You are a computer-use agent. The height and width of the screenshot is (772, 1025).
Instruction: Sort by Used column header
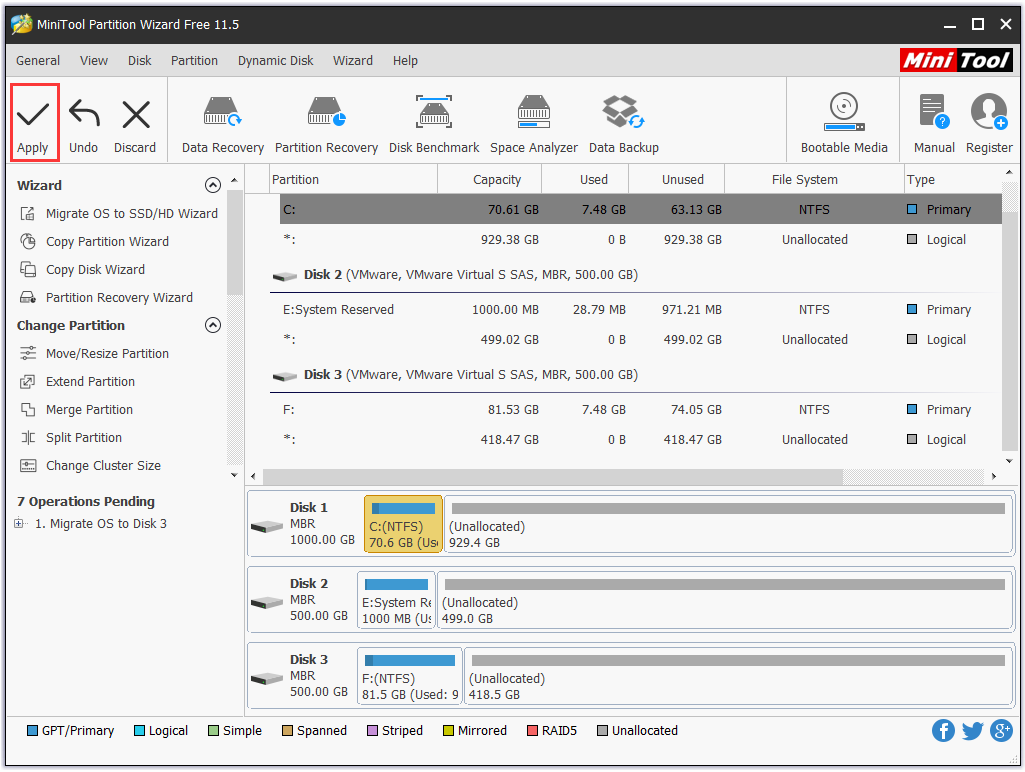pyautogui.click(x=585, y=180)
